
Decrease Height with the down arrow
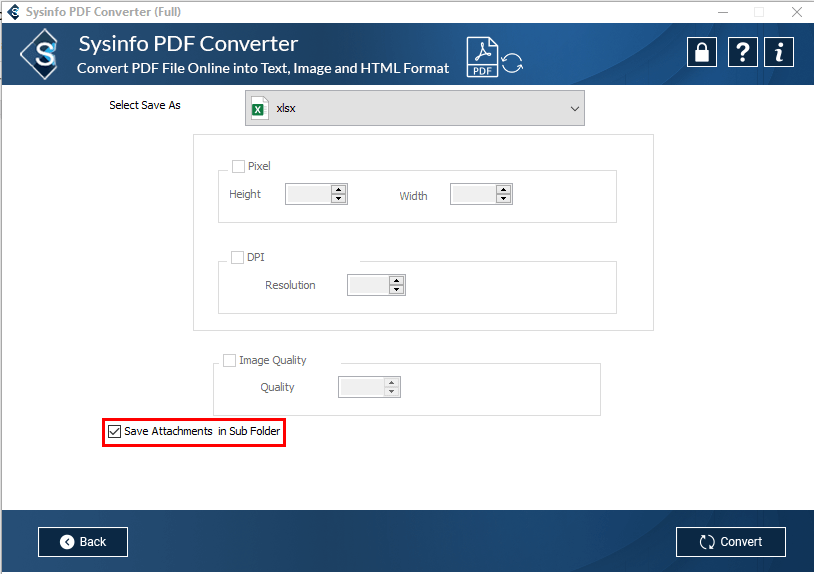pos(338,198)
